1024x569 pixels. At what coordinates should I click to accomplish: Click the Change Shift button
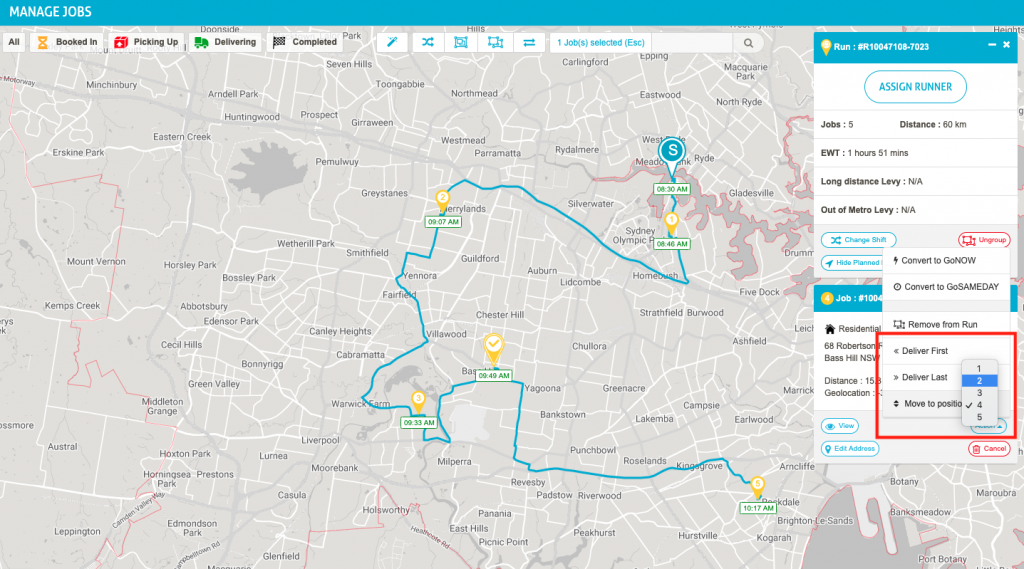(858, 240)
